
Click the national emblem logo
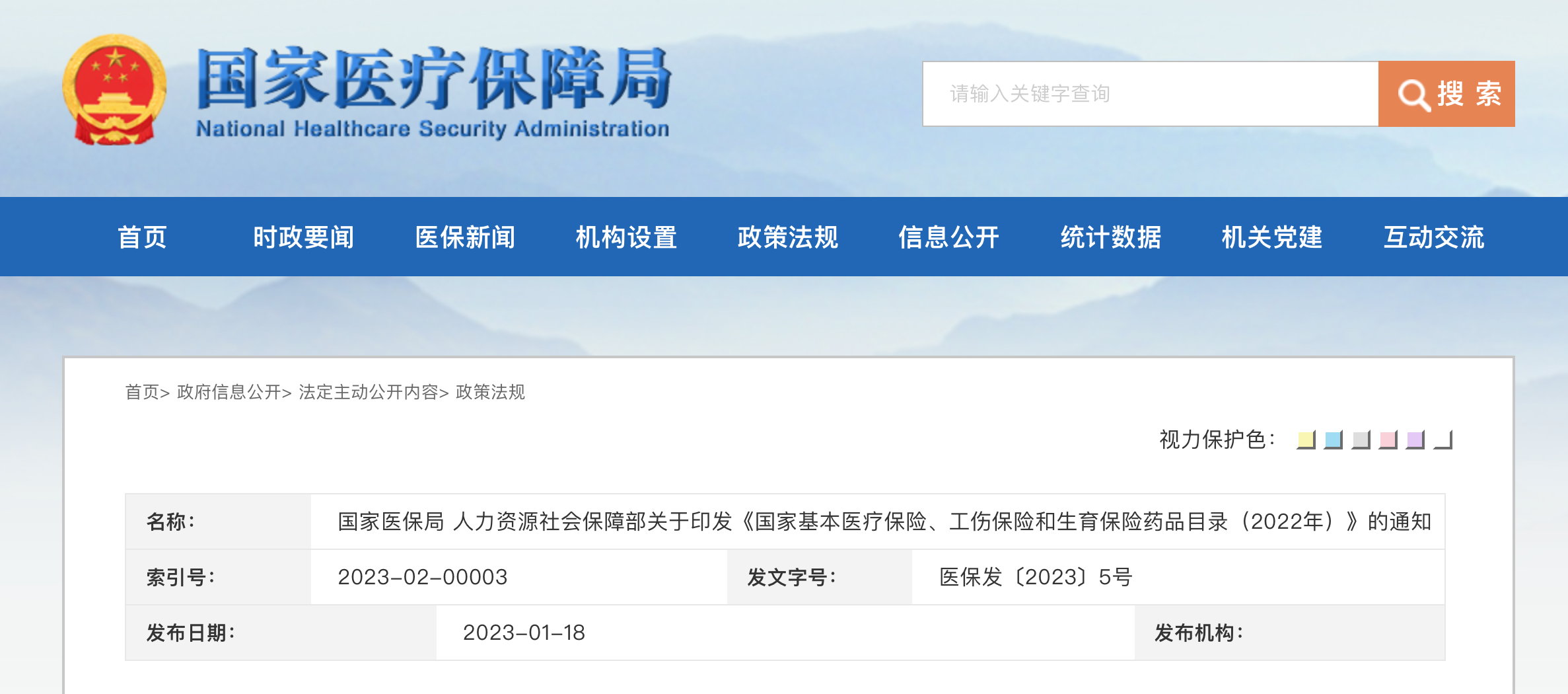tap(114, 89)
